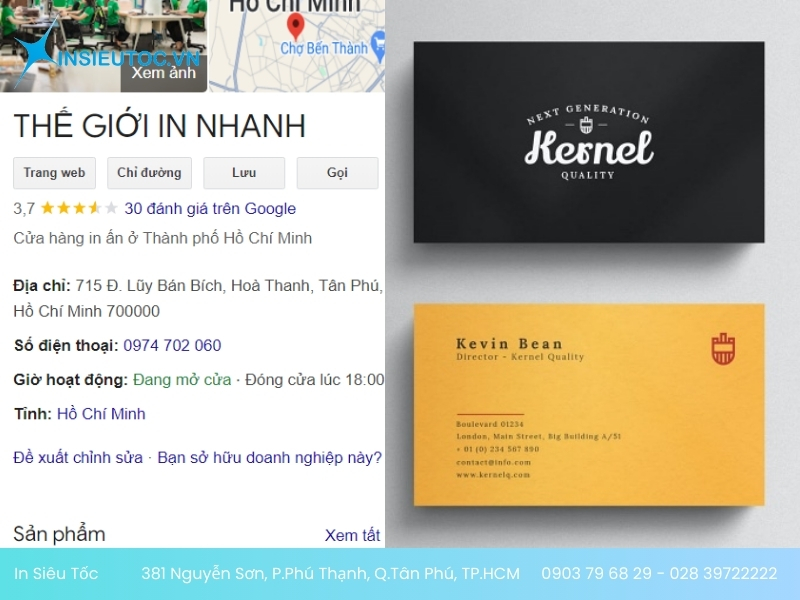Save the place with Lưu button
800x600 pixels.
[244, 173]
